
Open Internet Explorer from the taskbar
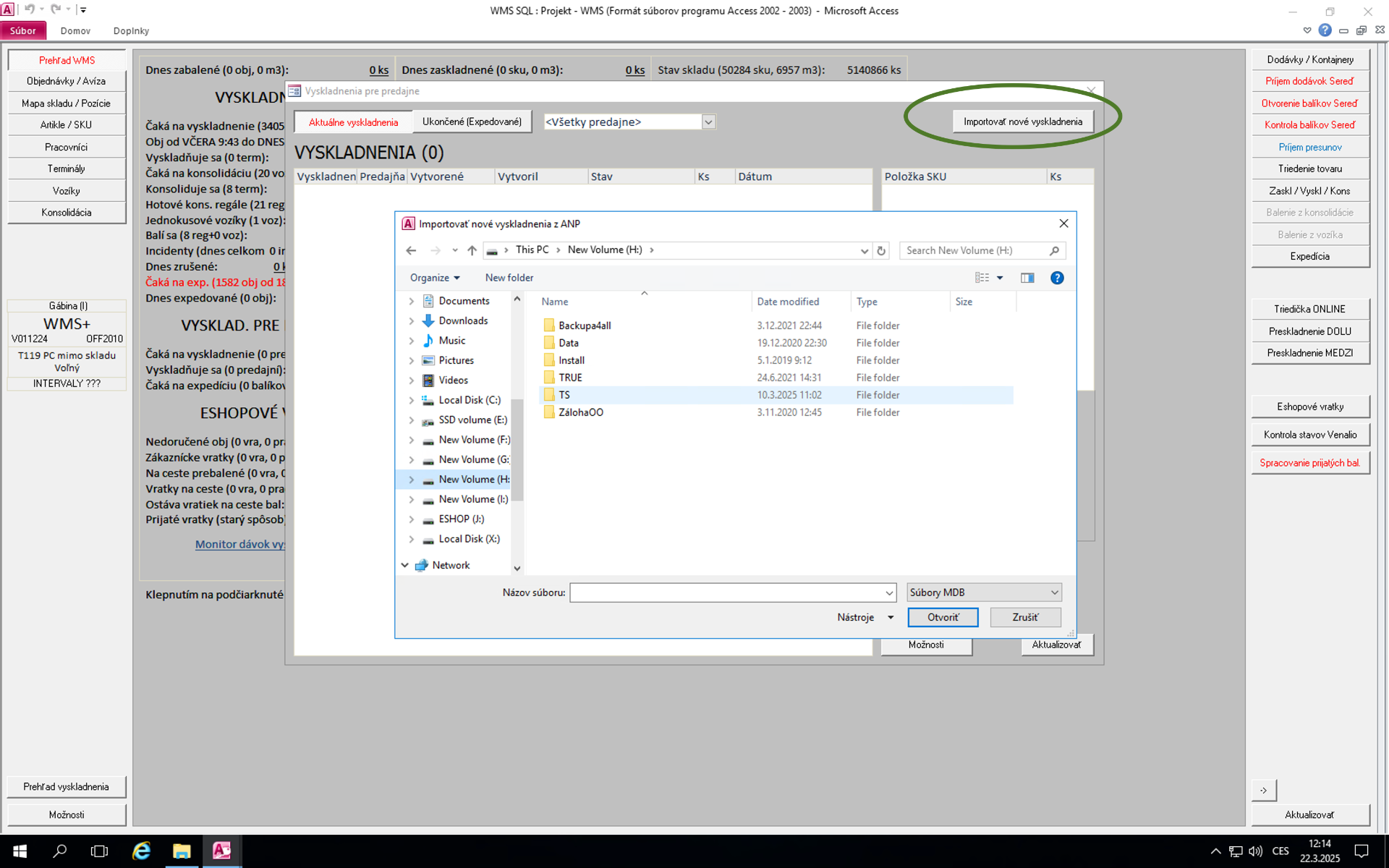pyautogui.click(x=141, y=851)
